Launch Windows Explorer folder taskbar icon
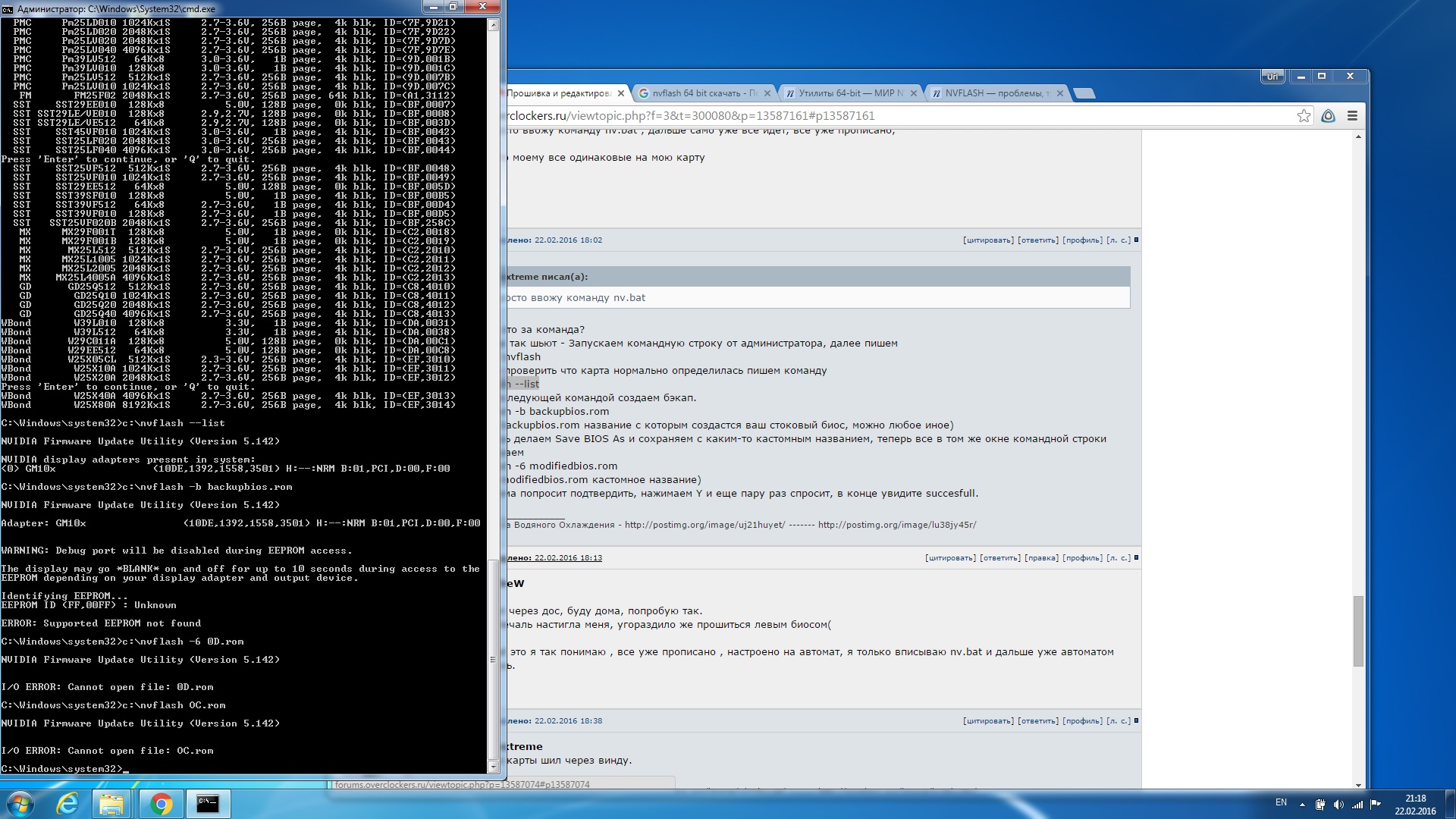 (x=111, y=804)
